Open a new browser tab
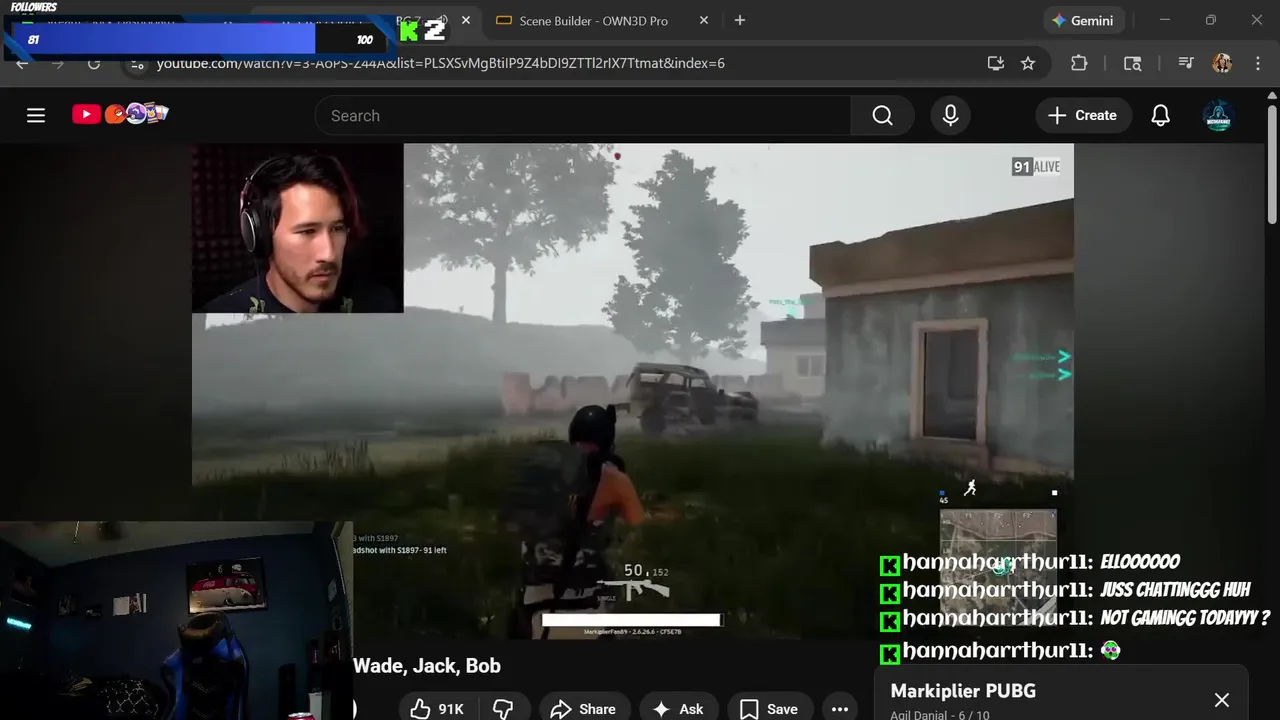This screenshot has height=720, width=1280. [x=740, y=20]
